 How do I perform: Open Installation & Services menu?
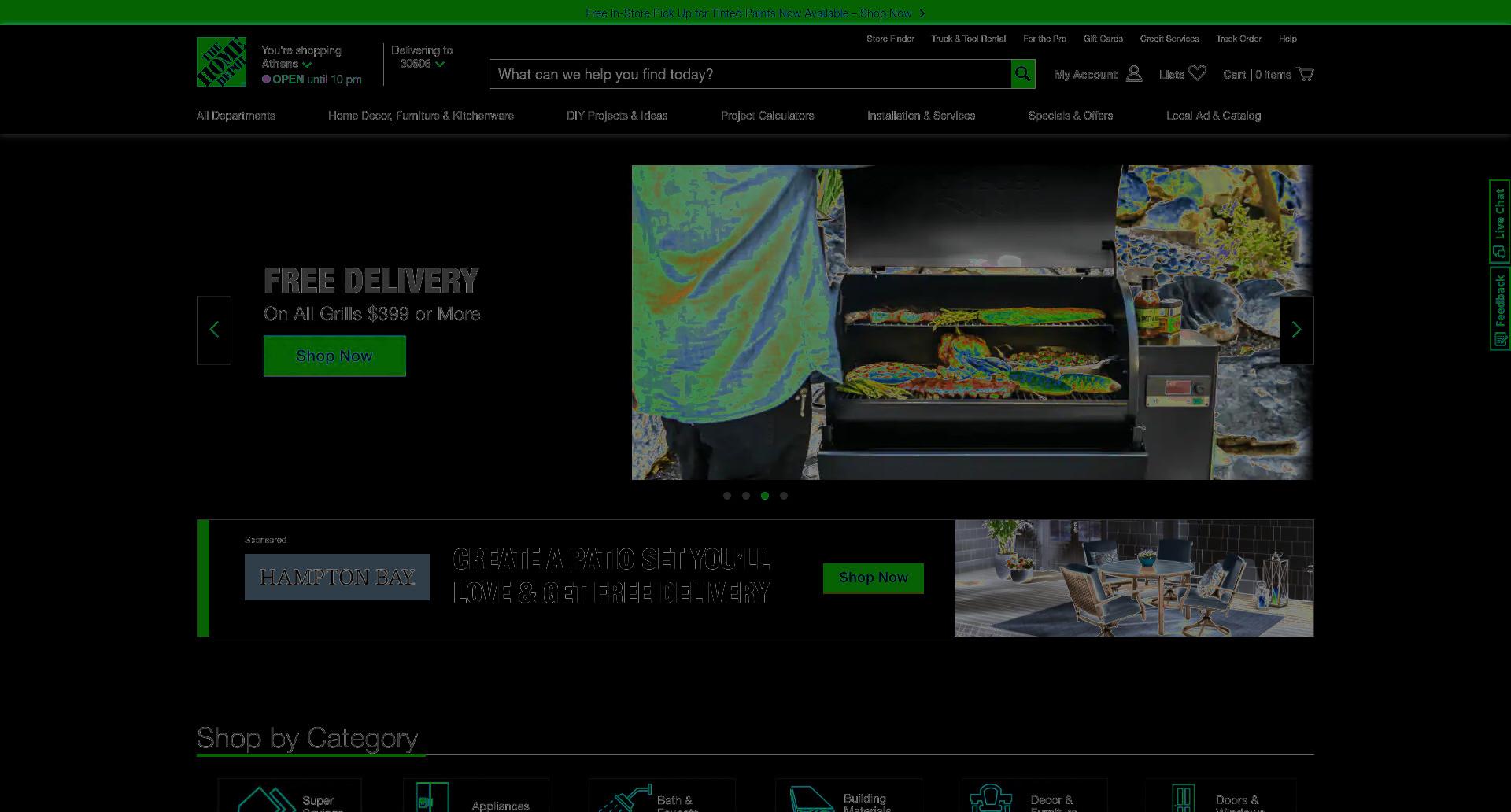coord(921,116)
